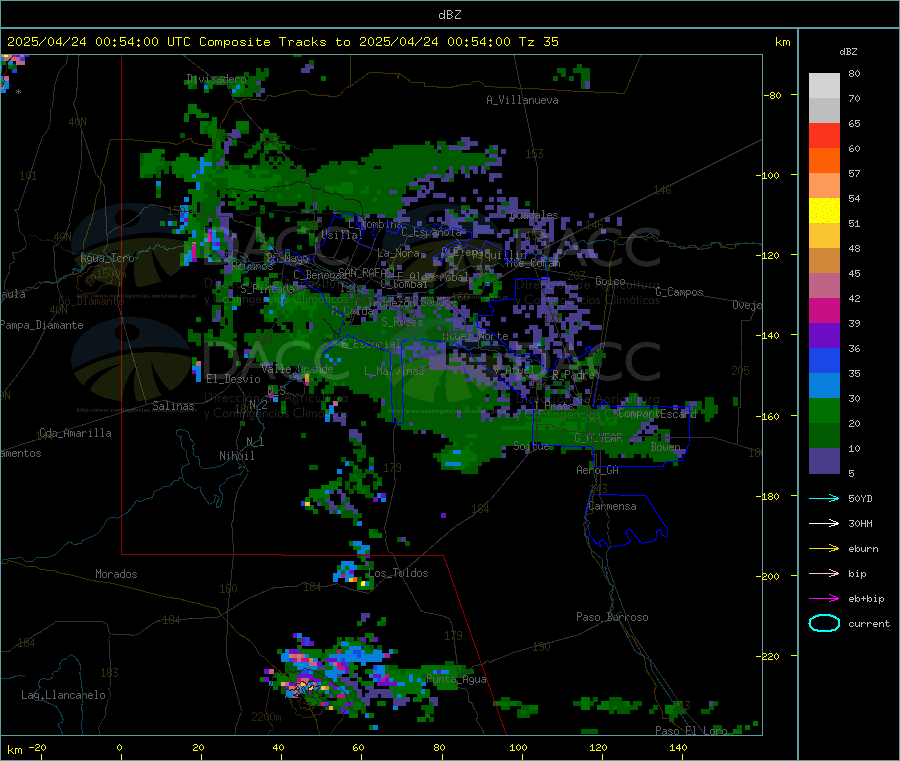The width and height of the screenshot is (900, 761).
Task: Click the cyan 'current' ellipse legend symbol
Action: (x=824, y=623)
